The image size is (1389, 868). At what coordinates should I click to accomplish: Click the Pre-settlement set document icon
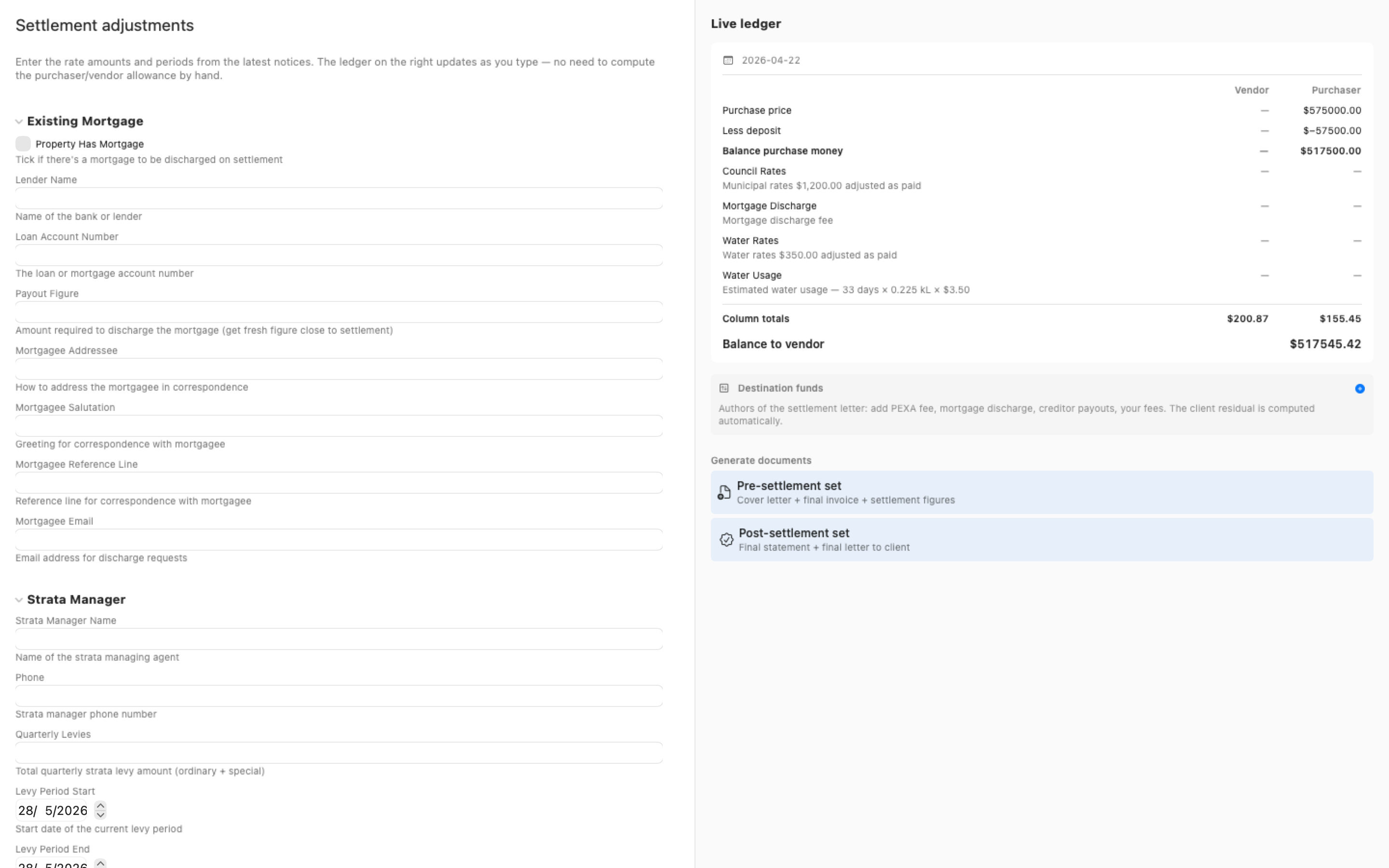pyautogui.click(x=724, y=492)
